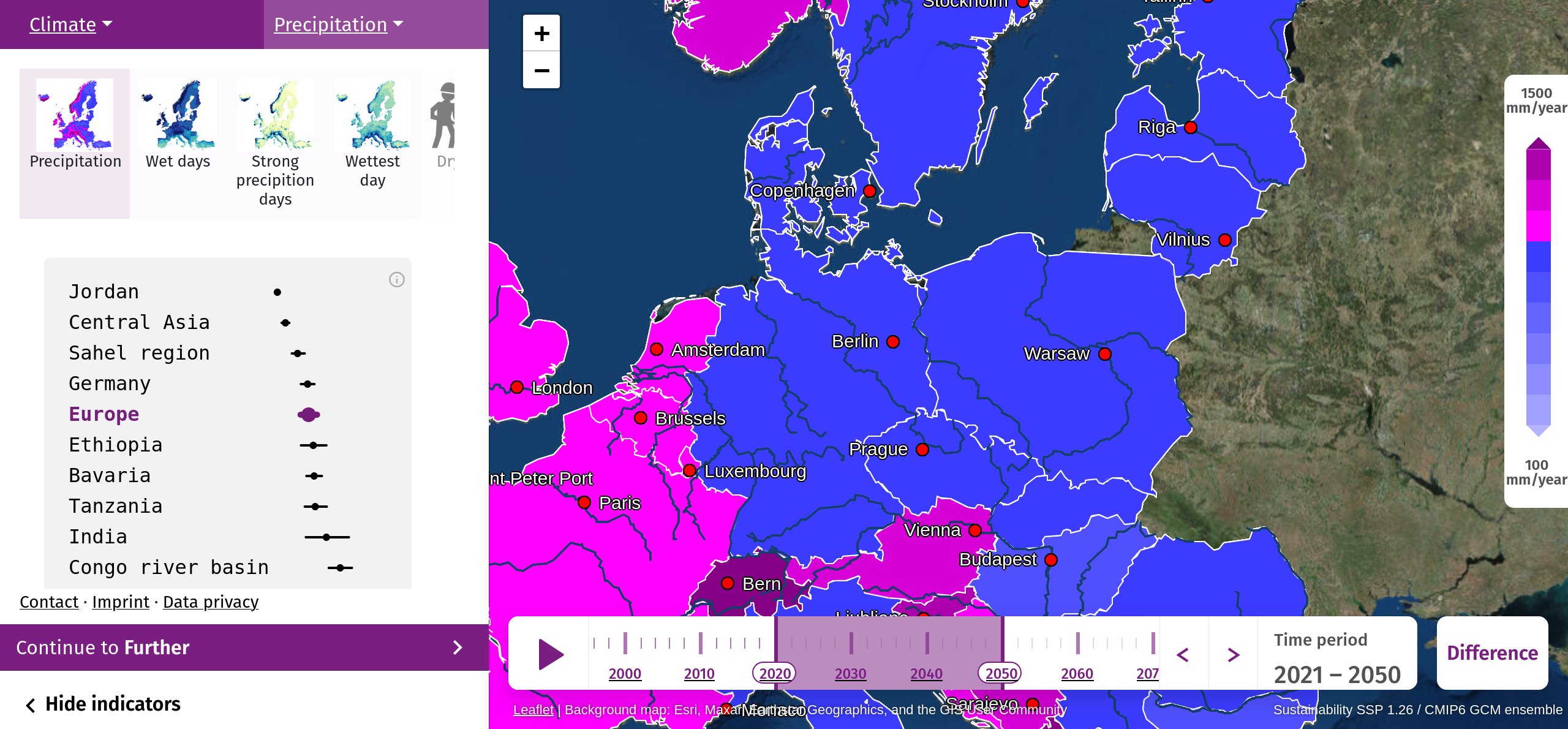Screen dimensions: 1568x729
Task: Click Budapest city marker dot
Action: point(1051,559)
